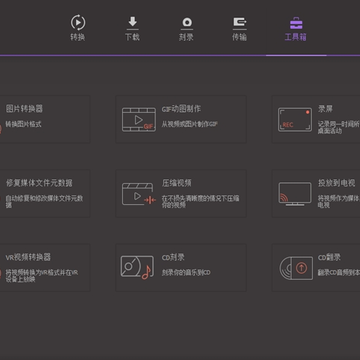Switch to the 转换 tab label
Viewport: 360px width, 360px height.
point(78,37)
